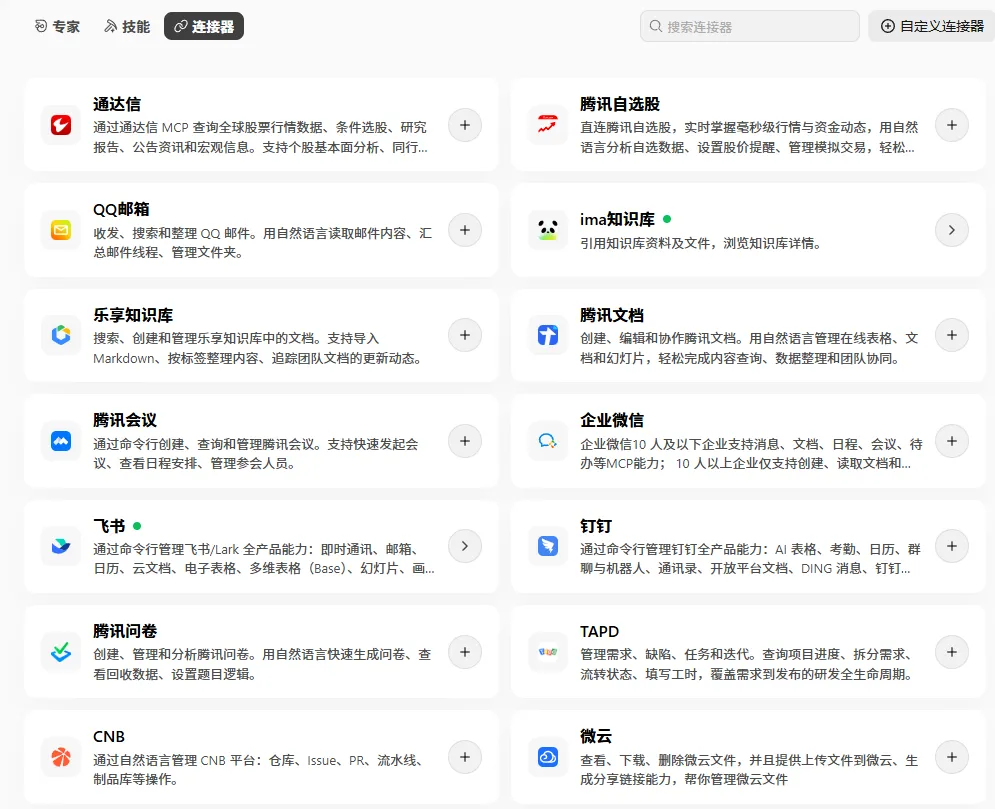This screenshot has height=809, width=995.
Task: Click the 腾讯会议 blue icon
Action: pos(61,441)
